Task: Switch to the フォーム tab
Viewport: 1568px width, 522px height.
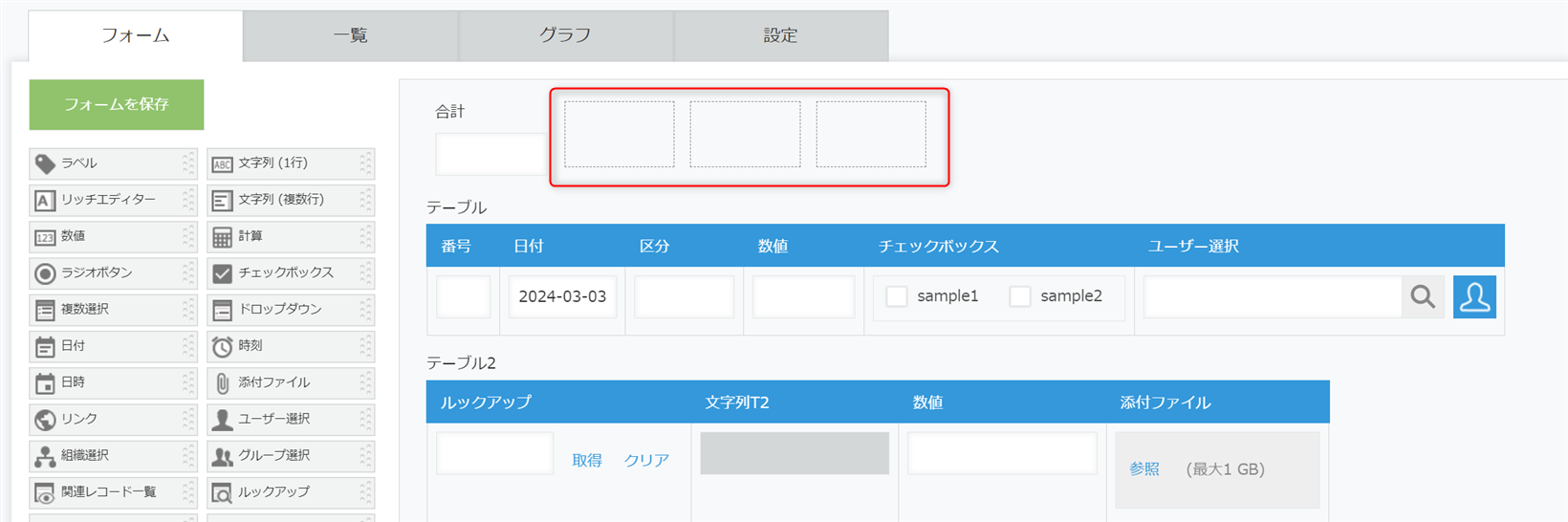Action: coord(136,35)
